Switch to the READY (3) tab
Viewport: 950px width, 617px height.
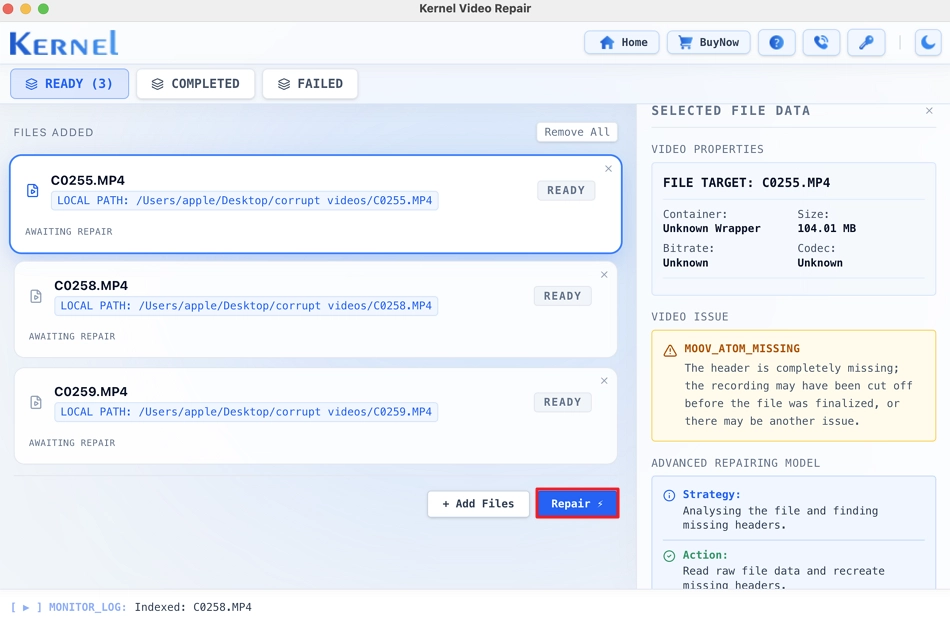point(70,84)
